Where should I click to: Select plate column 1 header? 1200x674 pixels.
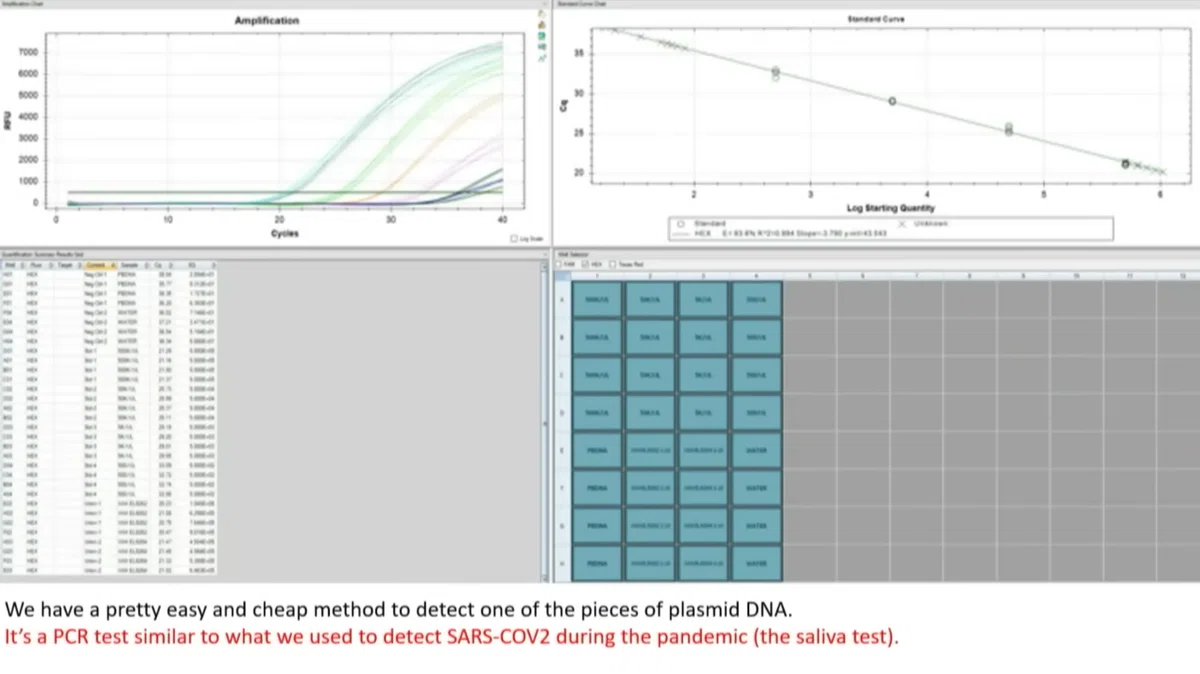click(x=597, y=276)
